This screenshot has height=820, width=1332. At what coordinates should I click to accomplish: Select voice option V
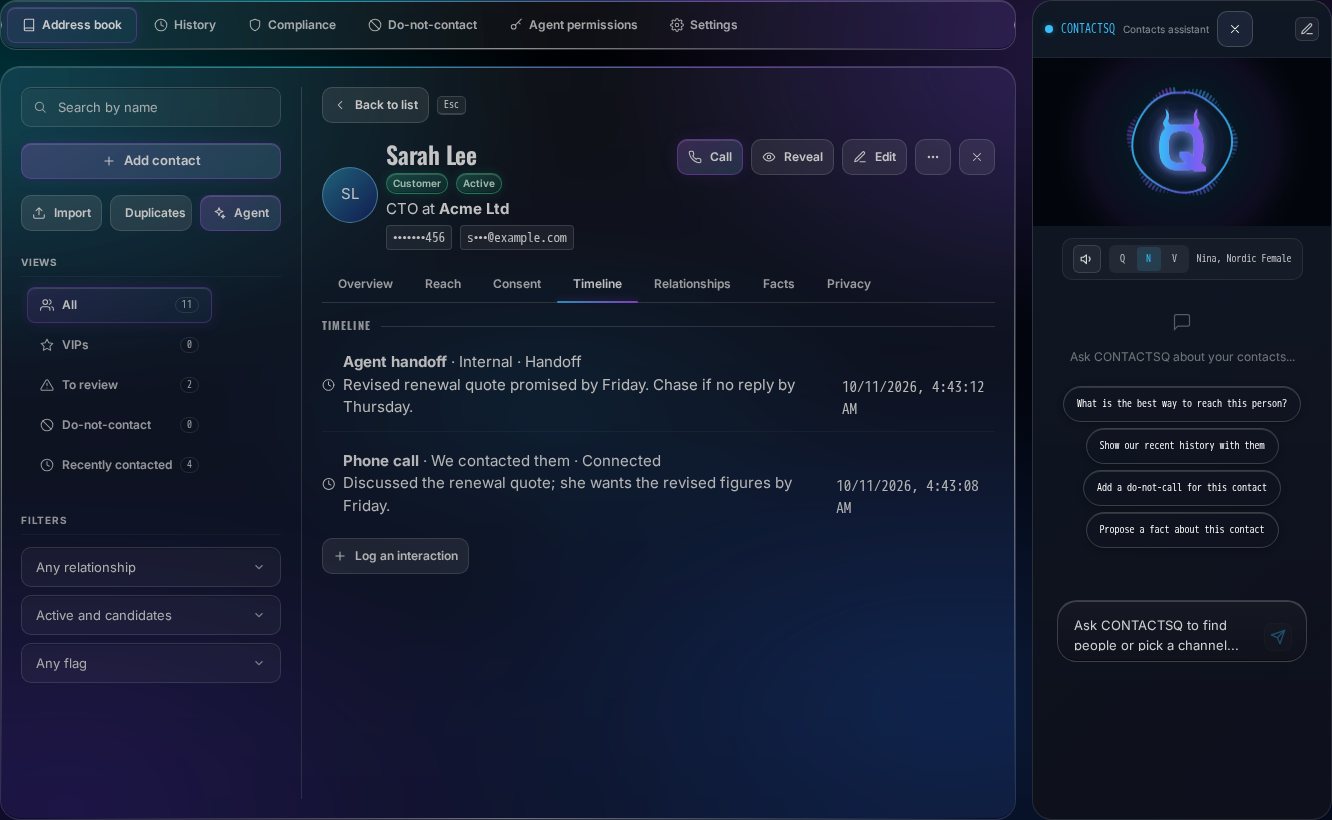(1174, 259)
